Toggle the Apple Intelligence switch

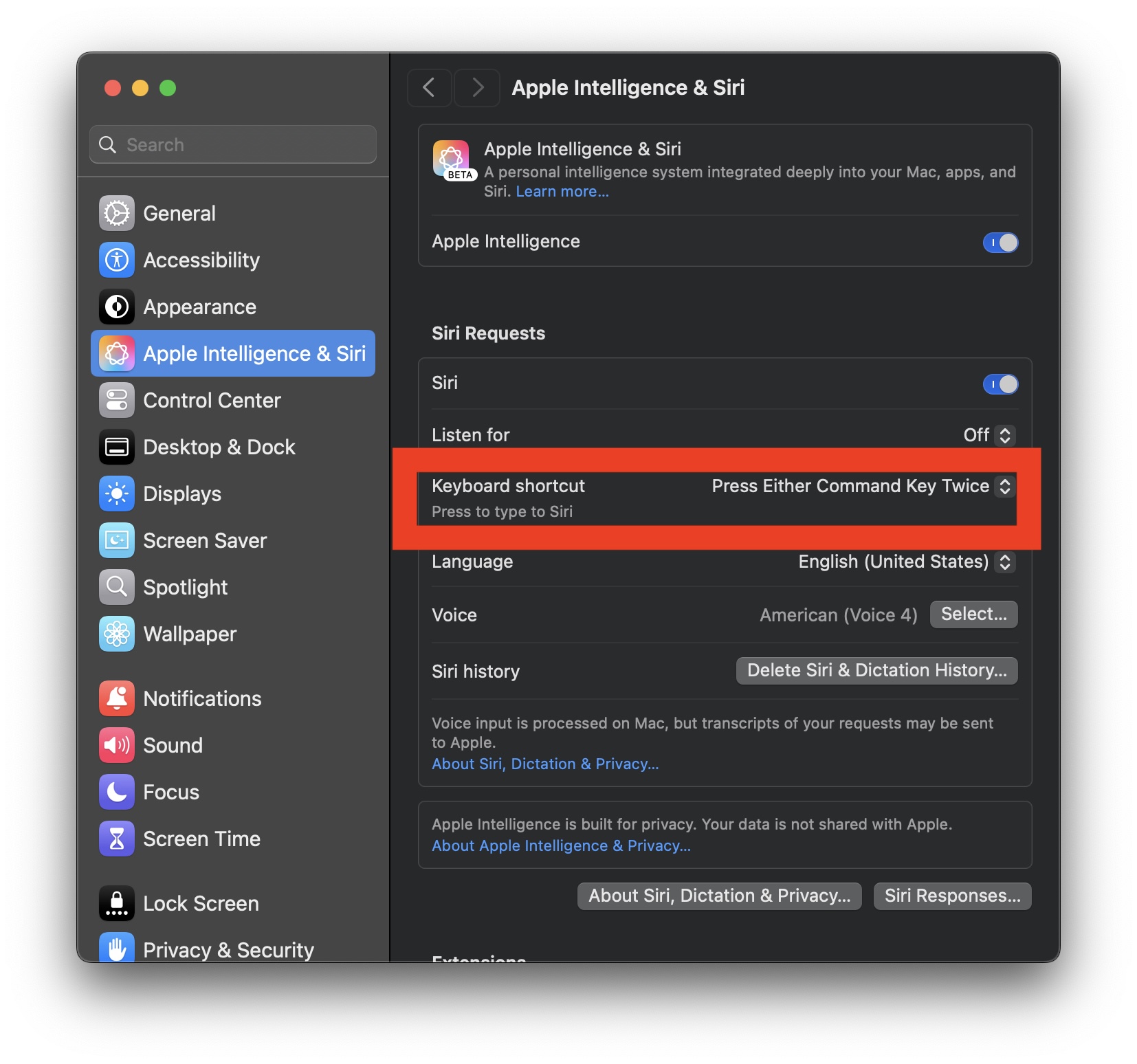click(1000, 242)
